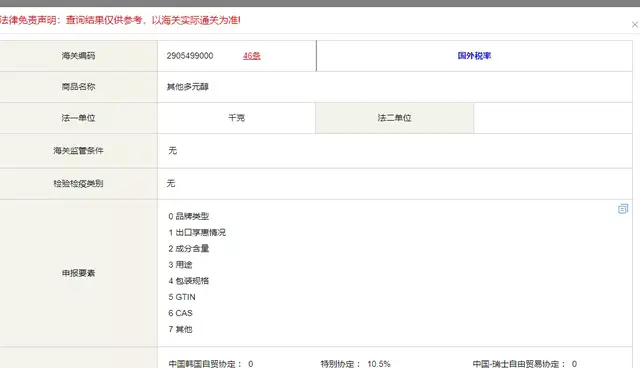Screen dimensions: 640x368
Task: Click the copy icon beside 申报要素
Action: click(x=623, y=209)
